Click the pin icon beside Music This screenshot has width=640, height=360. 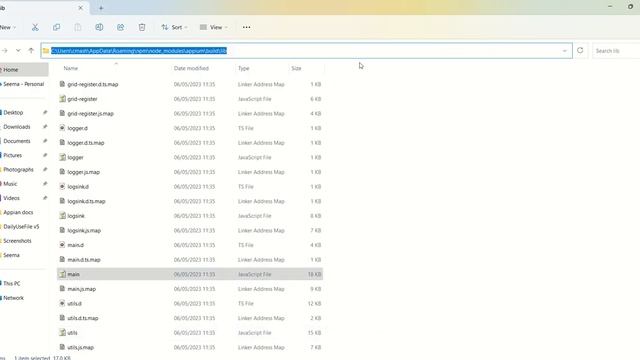(45, 184)
